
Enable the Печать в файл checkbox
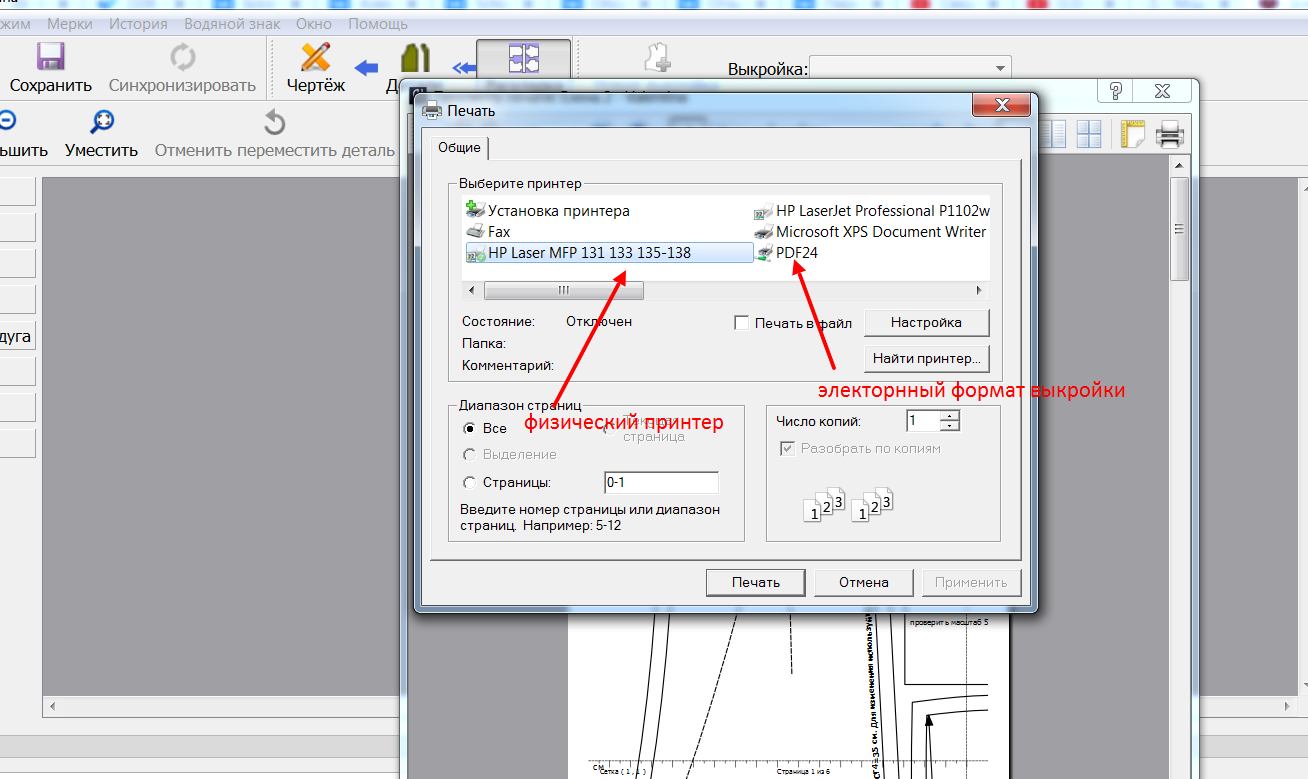click(742, 323)
